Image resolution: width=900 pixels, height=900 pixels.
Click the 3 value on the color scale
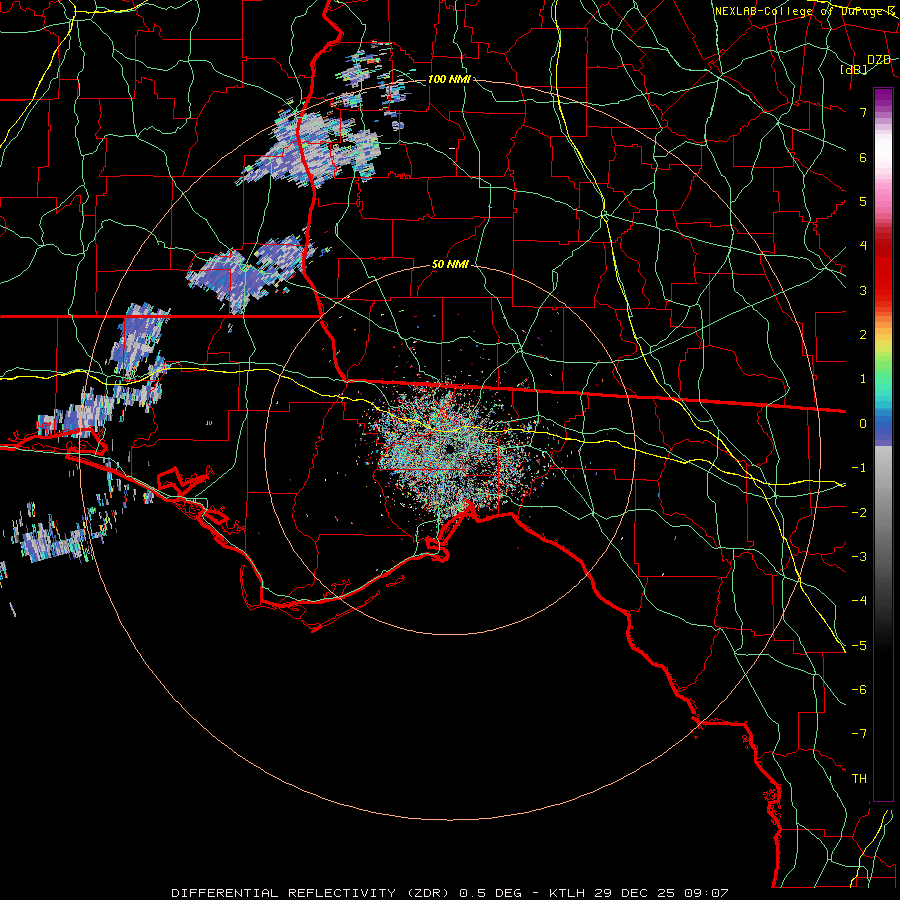(x=863, y=290)
